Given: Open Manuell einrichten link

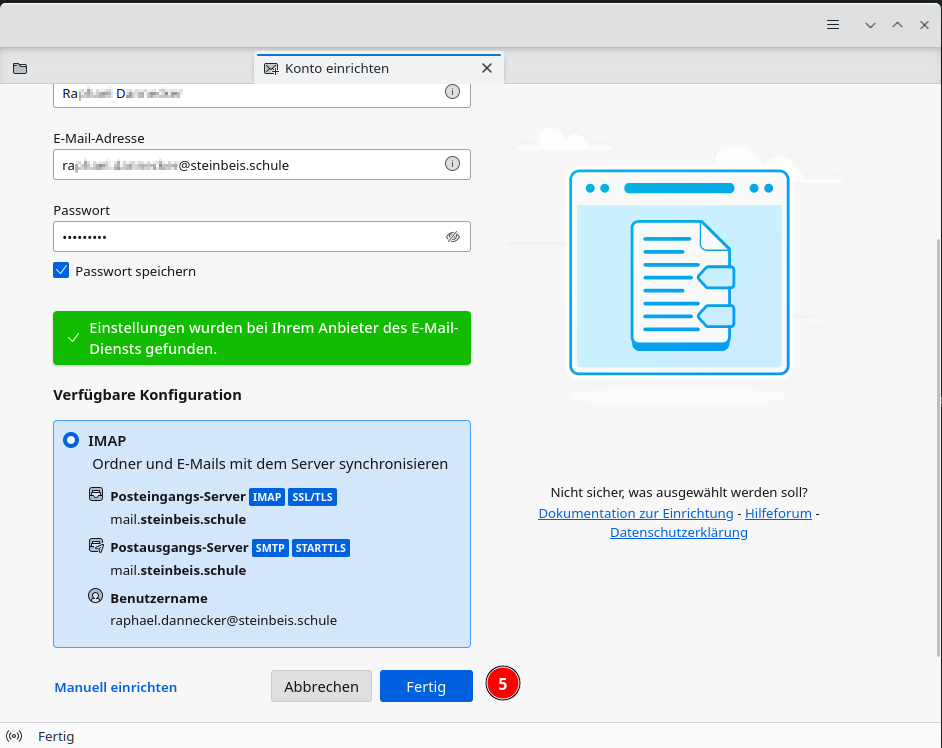Looking at the screenshot, I should (x=115, y=687).
